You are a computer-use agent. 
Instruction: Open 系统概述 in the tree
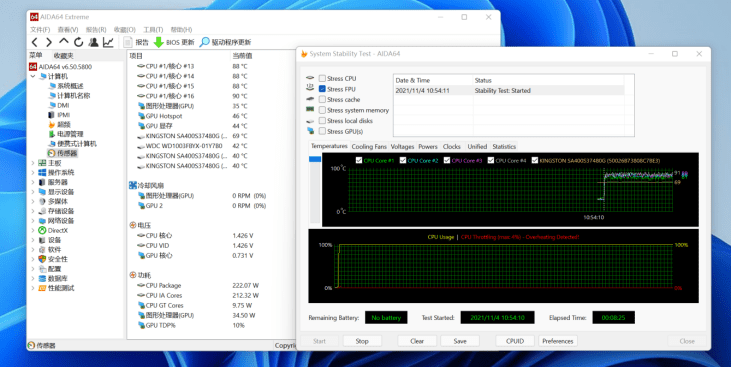click(x=66, y=86)
